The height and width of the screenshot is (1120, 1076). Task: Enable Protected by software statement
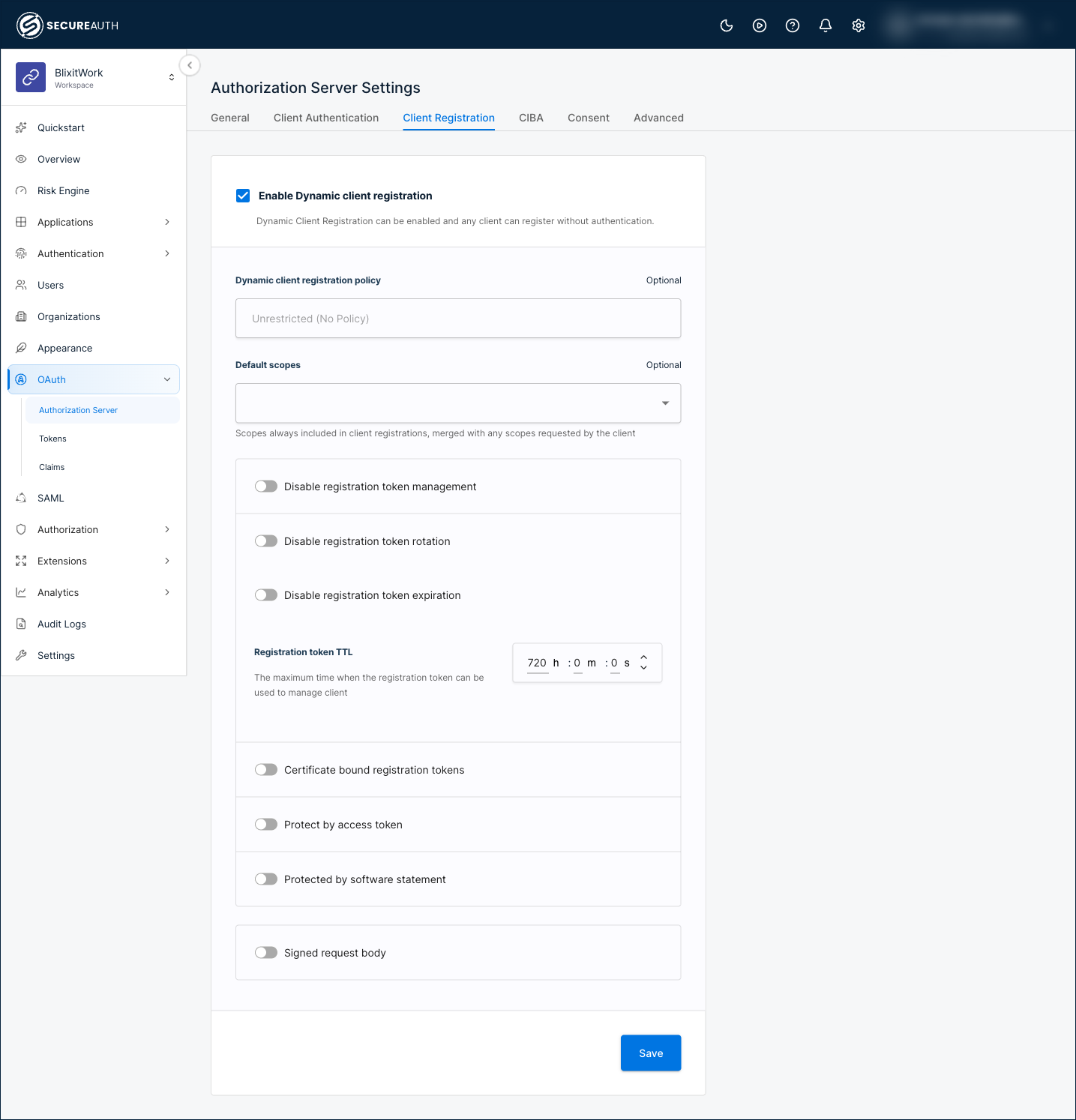click(266, 879)
